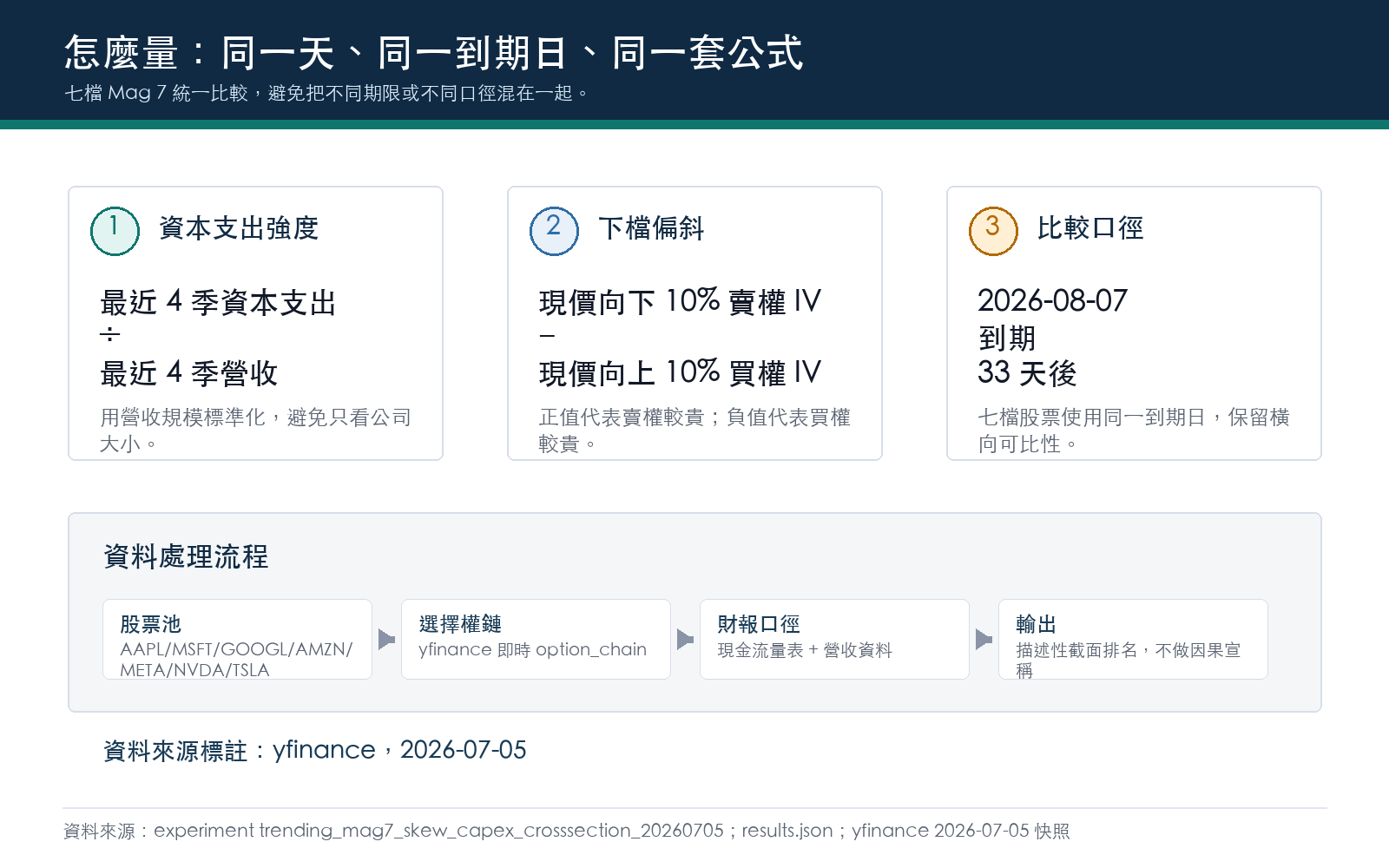This screenshot has height=868, width=1389.
Task: Click the text 現價向上 10% 買權 IV
Action: click(x=681, y=373)
